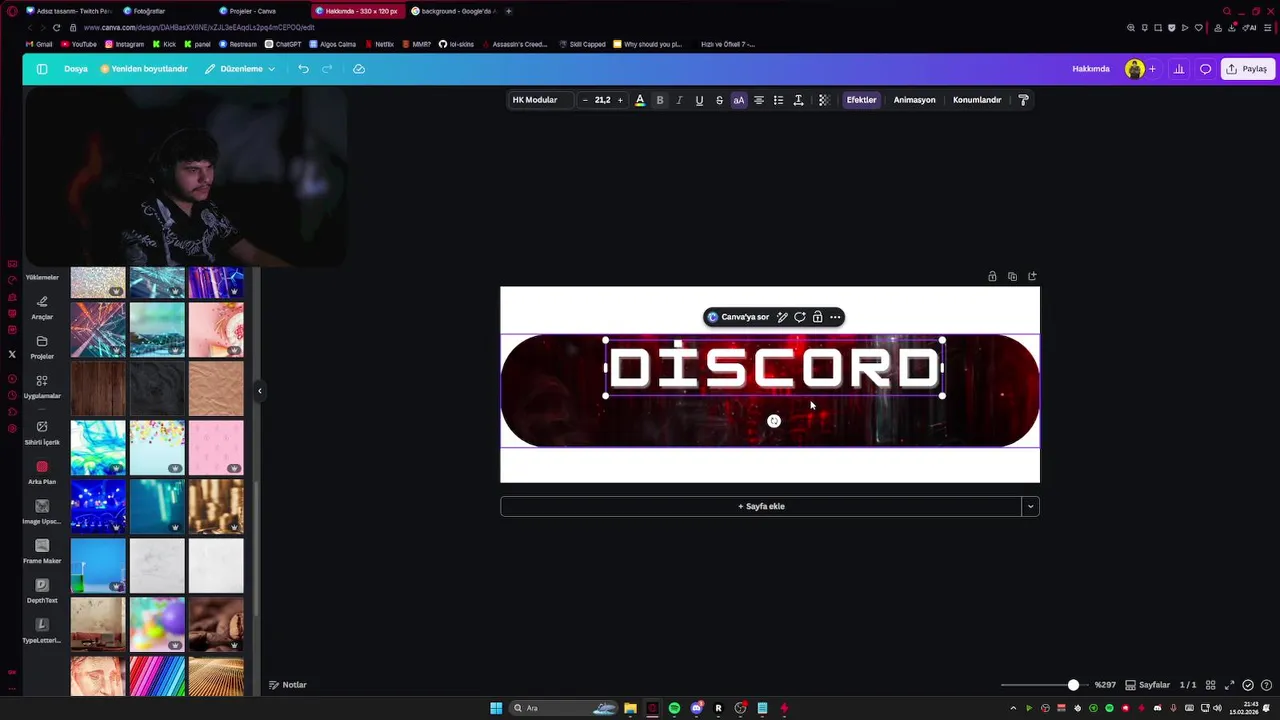
Task: Duplicate the page
Action: point(1012,276)
